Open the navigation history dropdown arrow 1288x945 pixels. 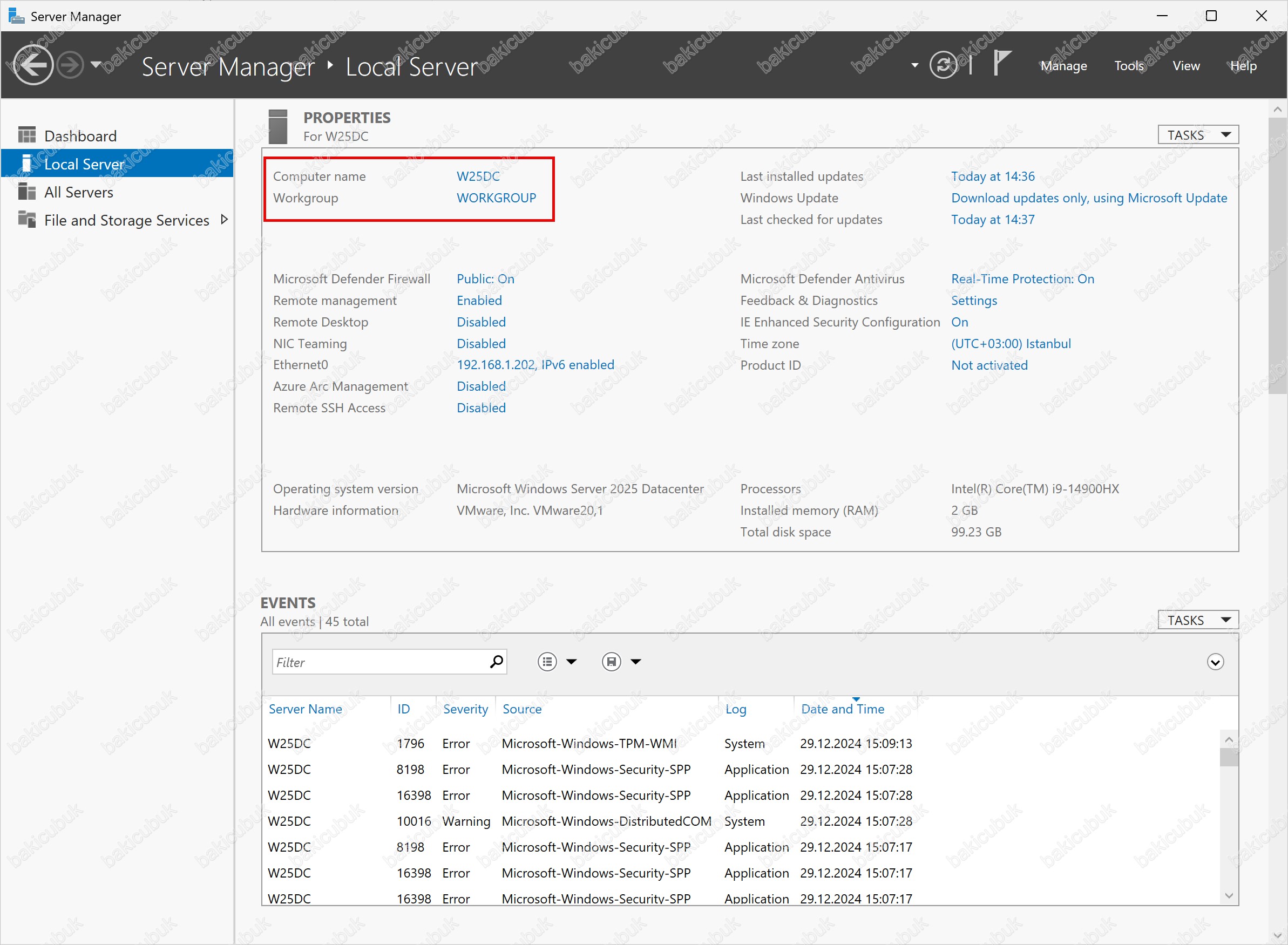point(96,64)
